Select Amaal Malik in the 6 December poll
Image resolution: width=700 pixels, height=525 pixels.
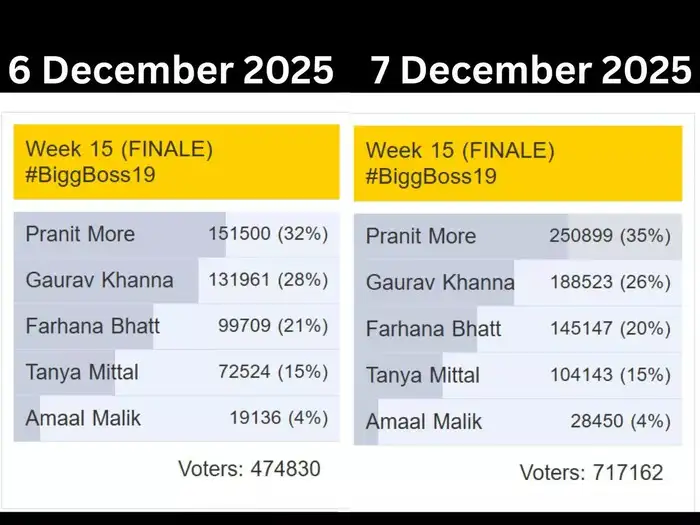click(x=81, y=419)
